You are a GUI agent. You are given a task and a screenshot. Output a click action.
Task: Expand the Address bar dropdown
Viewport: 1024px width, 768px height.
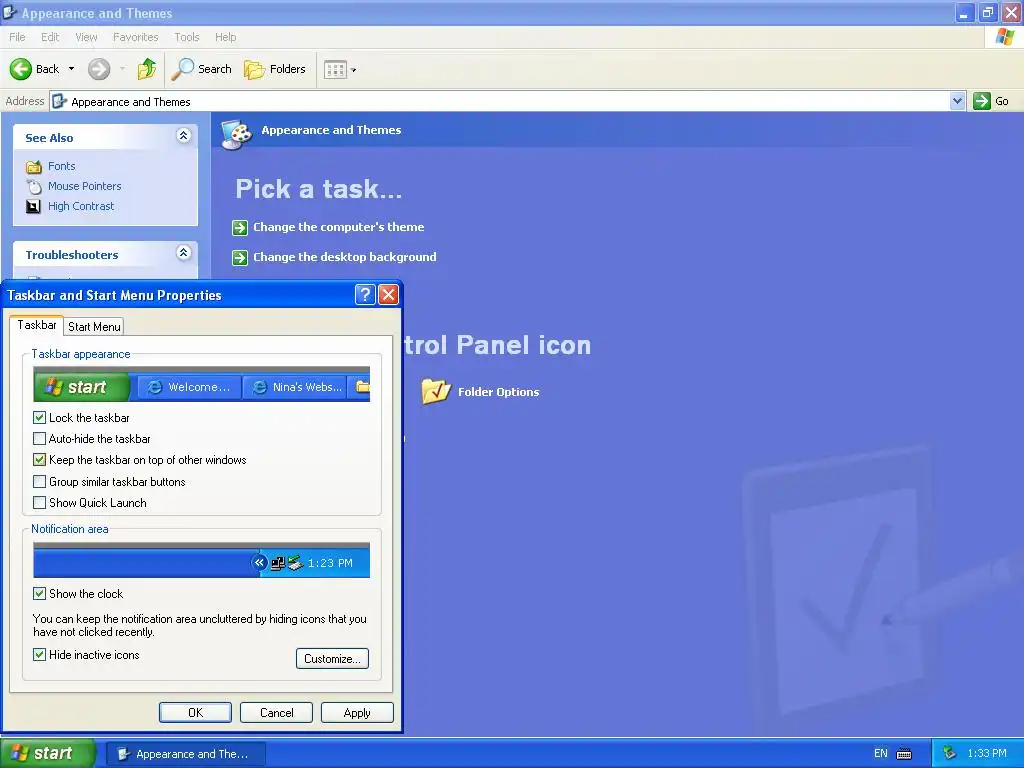point(957,101)
